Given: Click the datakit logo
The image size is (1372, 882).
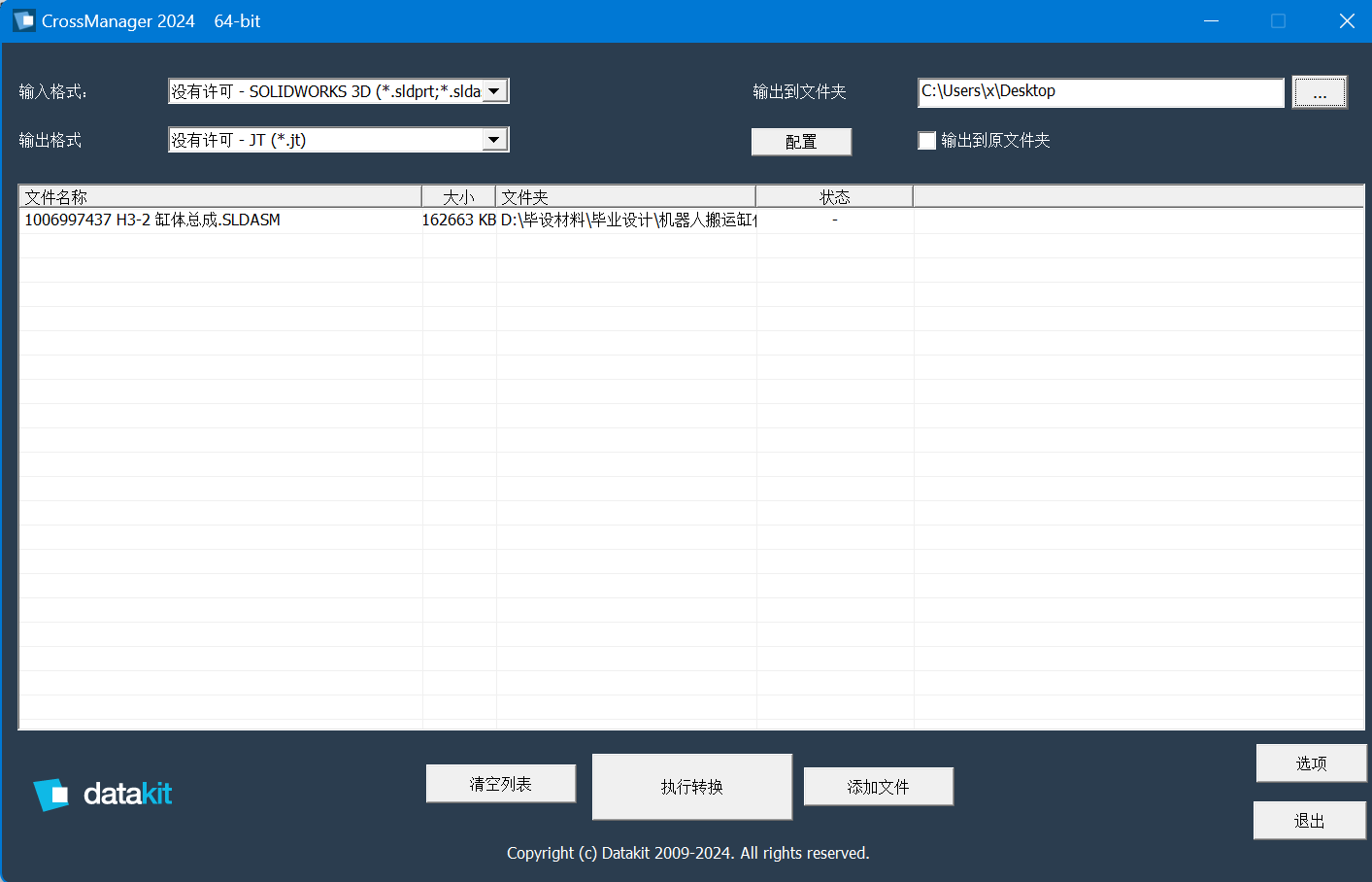Looking at the screenshot, I should coord(103,795).
